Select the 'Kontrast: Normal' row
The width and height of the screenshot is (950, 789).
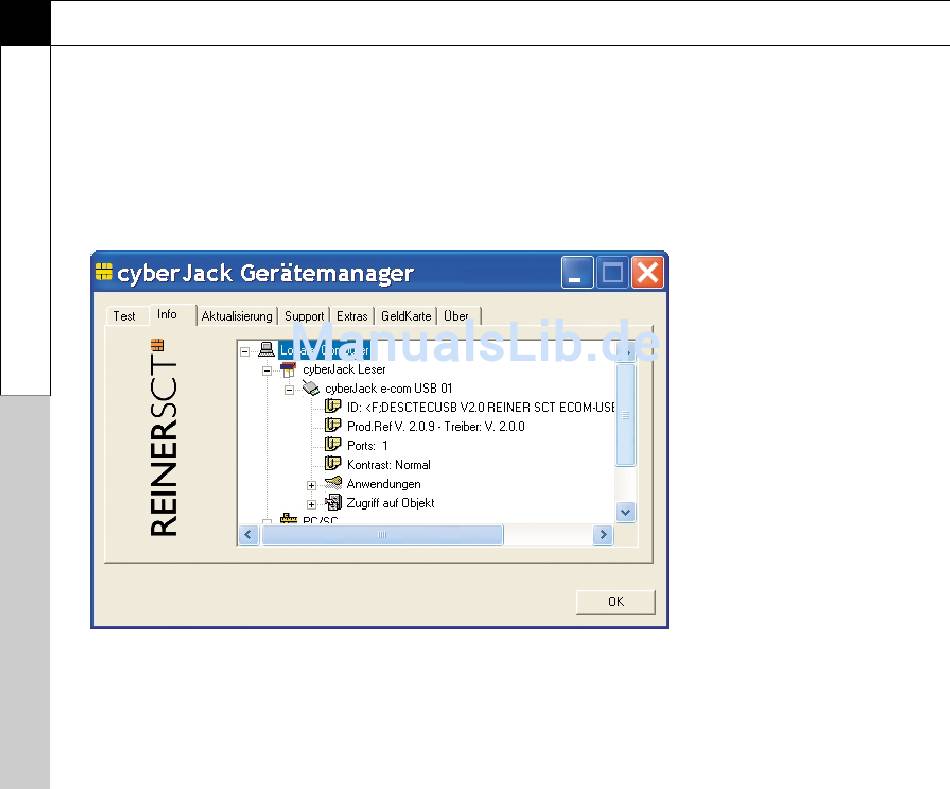(x=388, y=465)
